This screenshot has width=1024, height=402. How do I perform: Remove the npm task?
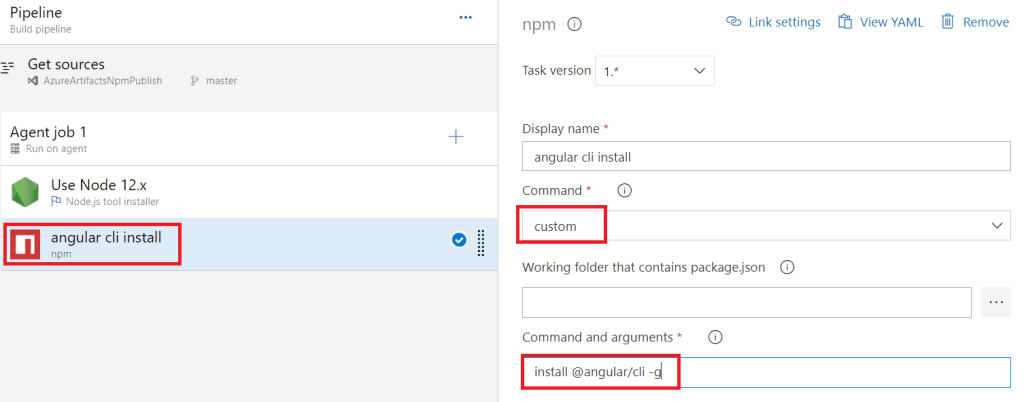[975, 22]
